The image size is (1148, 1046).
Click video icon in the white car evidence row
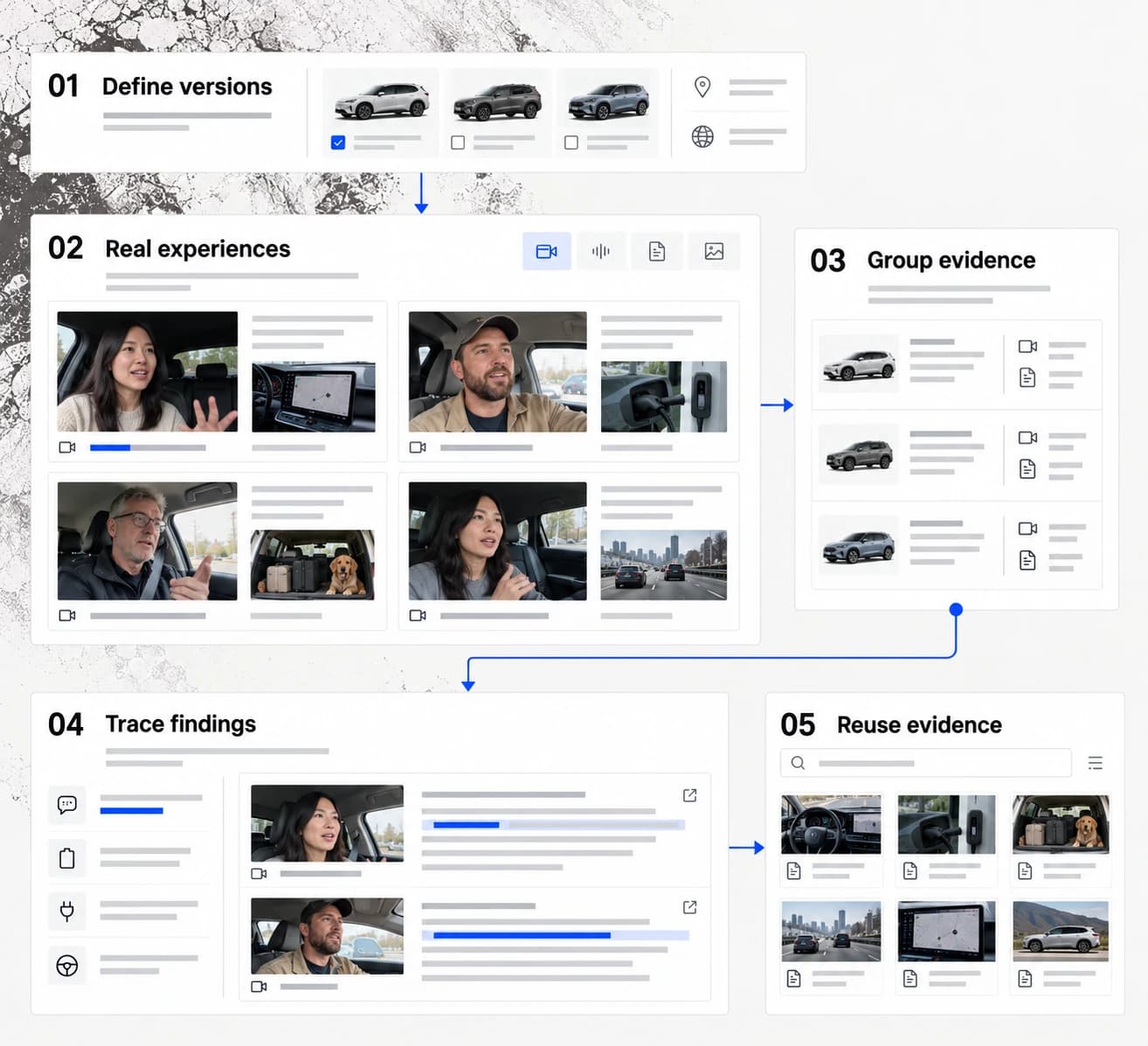1027,347
